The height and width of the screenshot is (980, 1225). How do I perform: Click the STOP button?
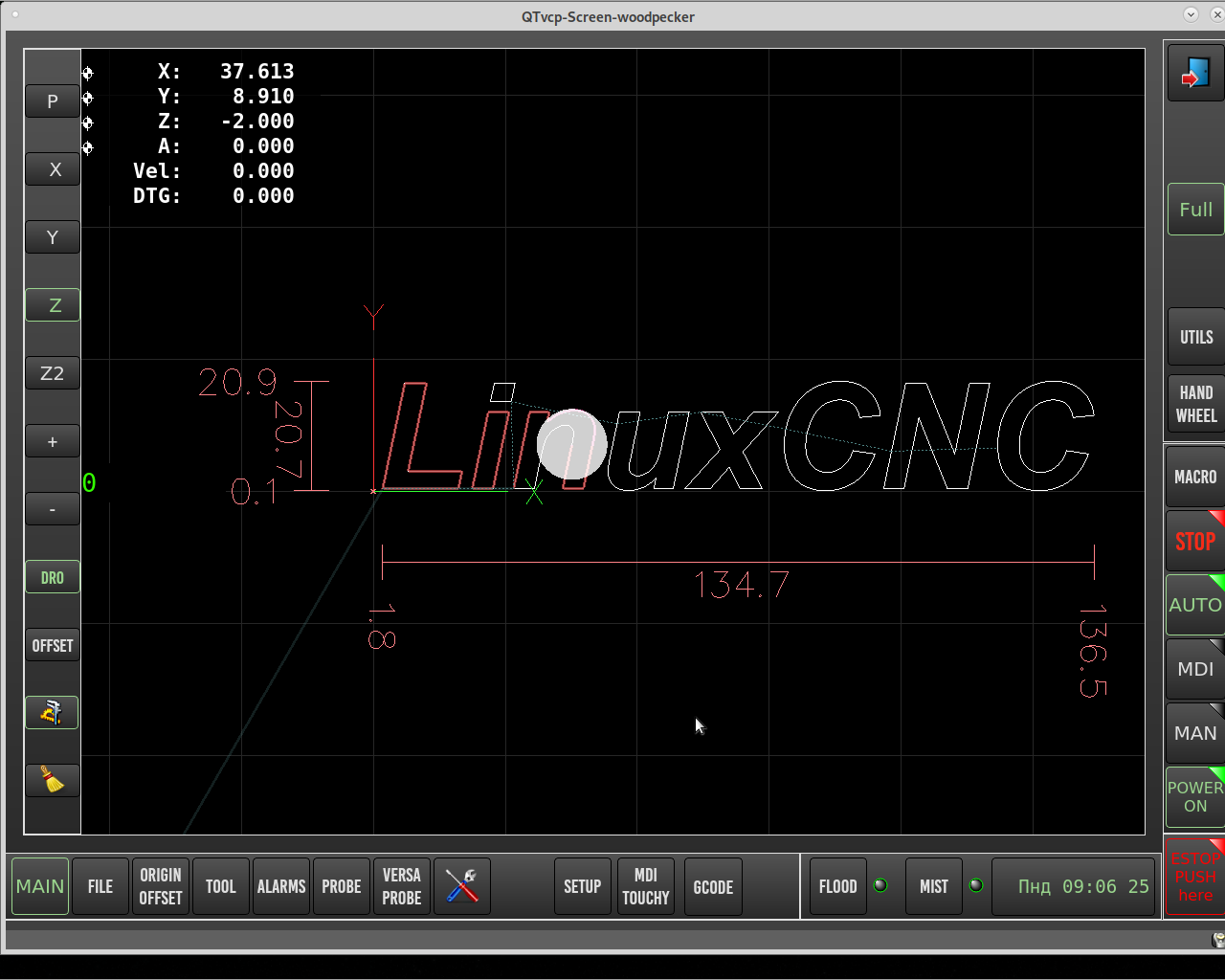coord(1195,541)
